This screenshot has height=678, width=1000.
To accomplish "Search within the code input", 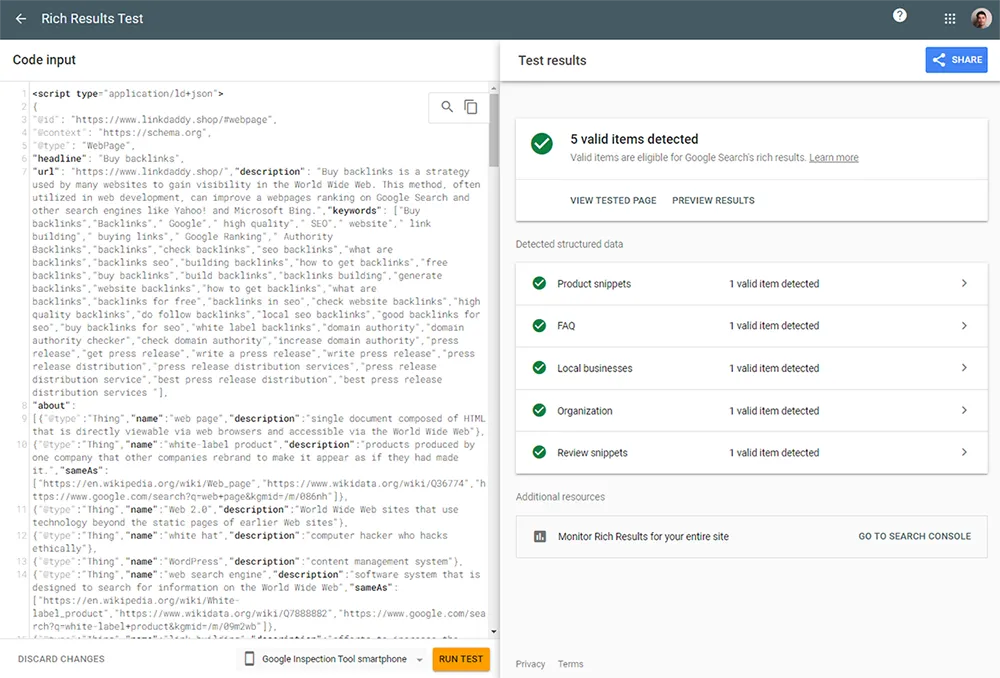I will (447, 107).
